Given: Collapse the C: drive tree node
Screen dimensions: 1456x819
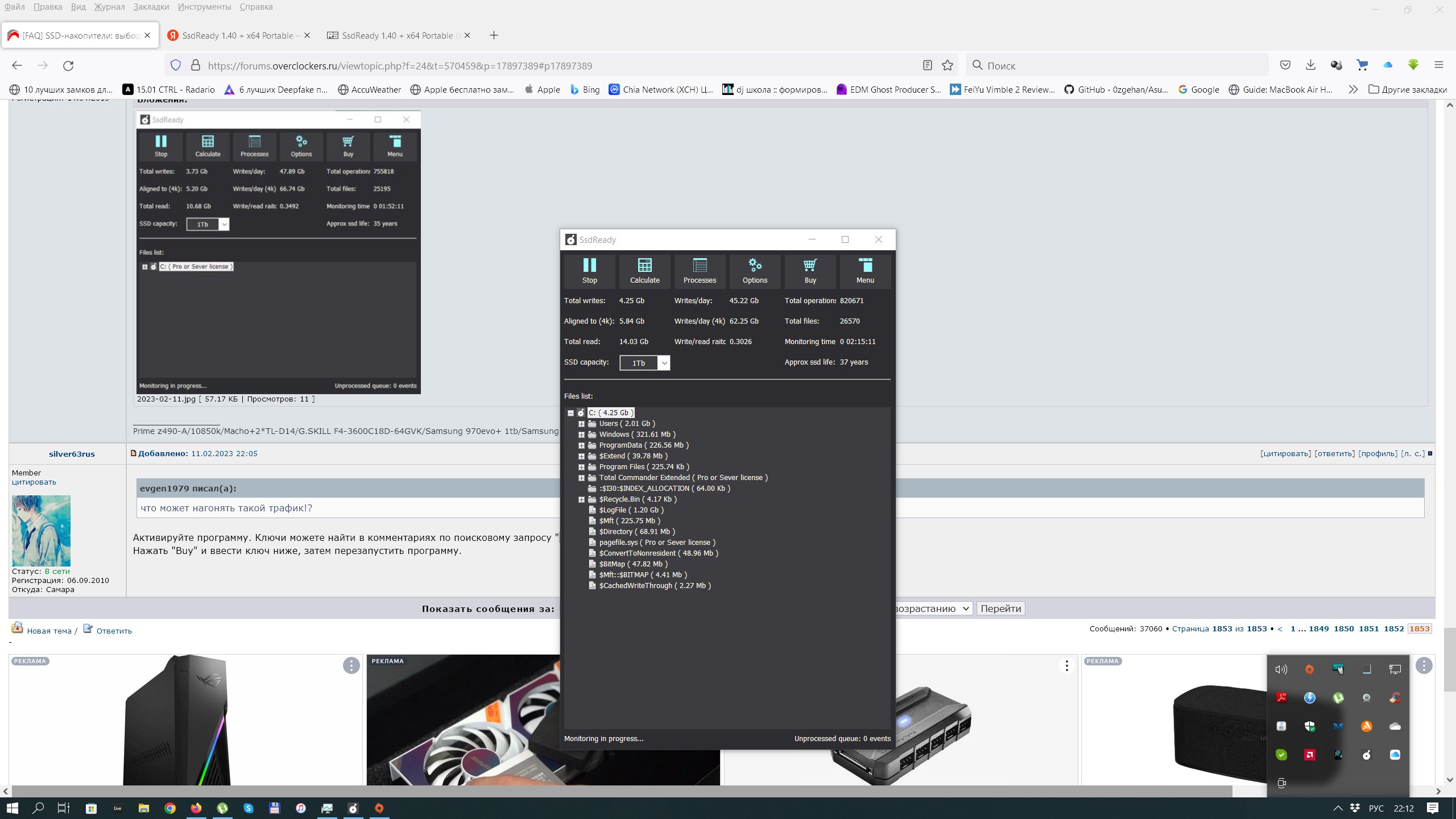Looking at the screenshot, I should click(x=570, y=413).
